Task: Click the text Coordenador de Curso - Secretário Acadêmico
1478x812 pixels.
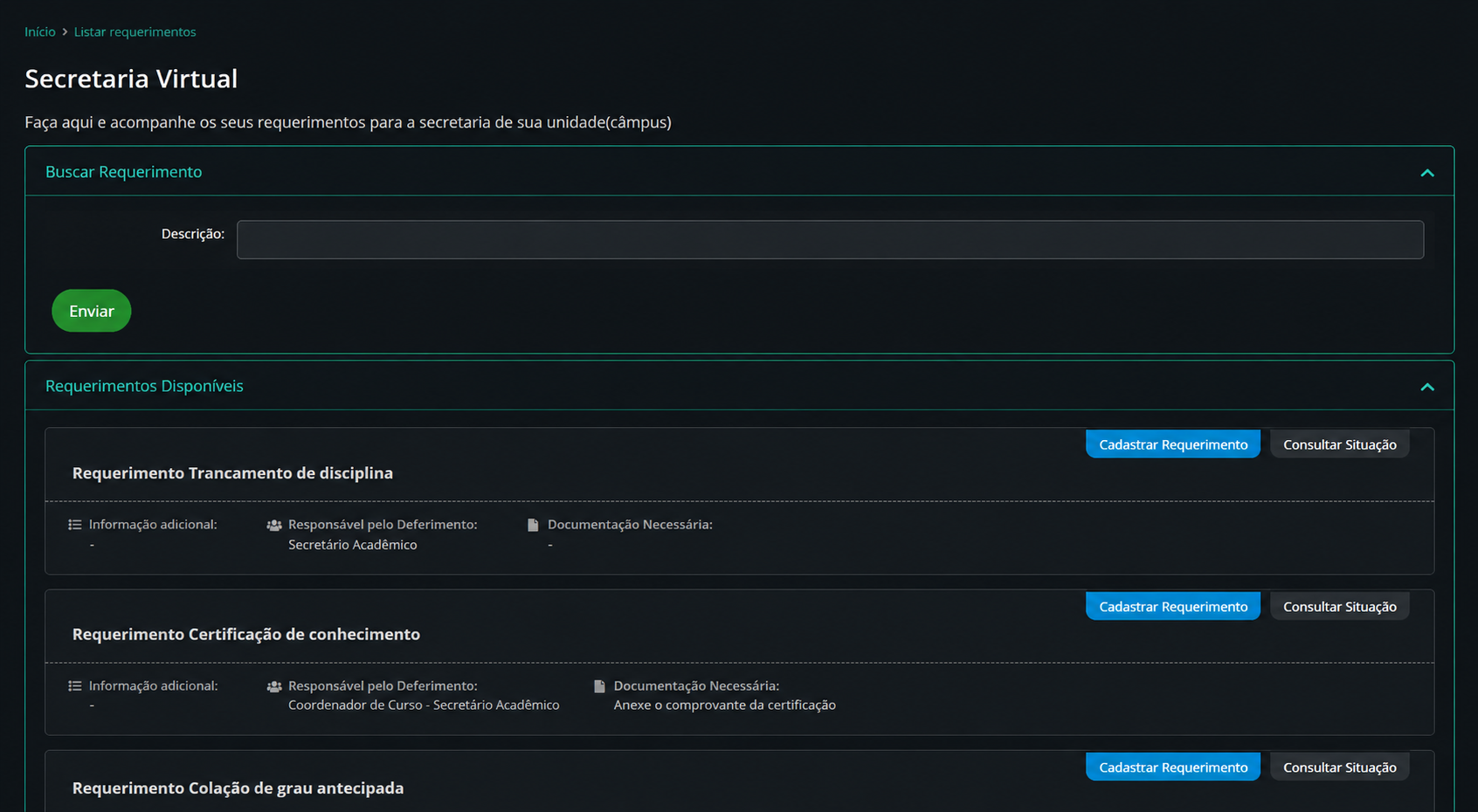Action: coord(424,705)
